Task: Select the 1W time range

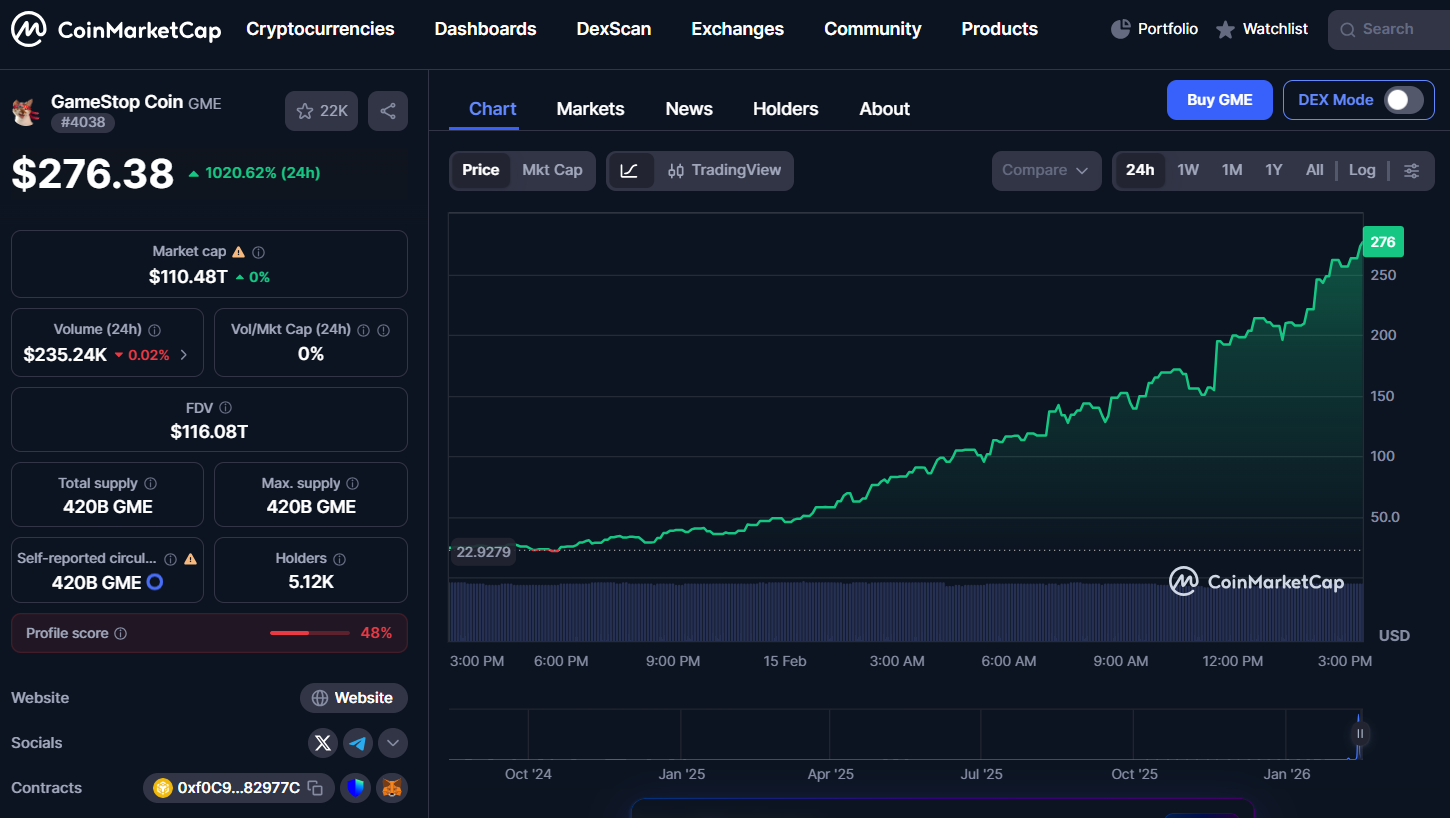Action: point(1188,171)
